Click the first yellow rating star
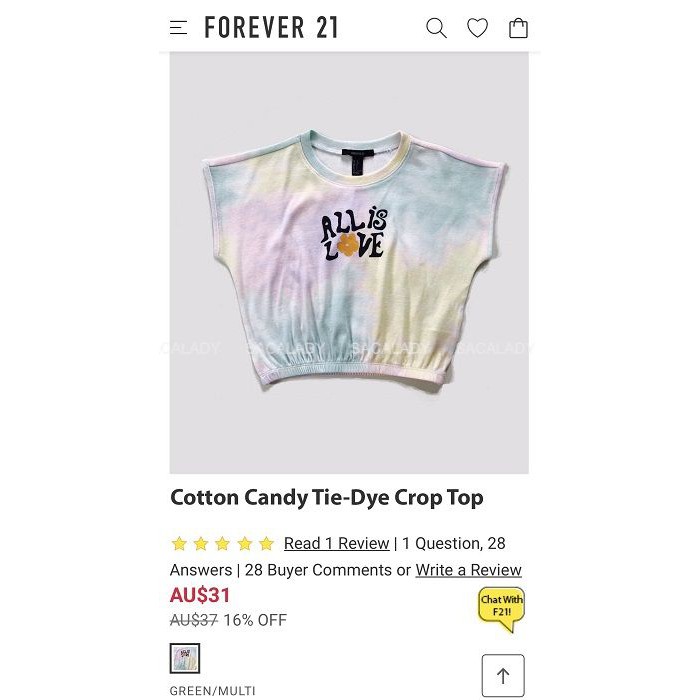The width and height of the screenshot is (700, 700). pyautogui.click(x=179, y=543)
